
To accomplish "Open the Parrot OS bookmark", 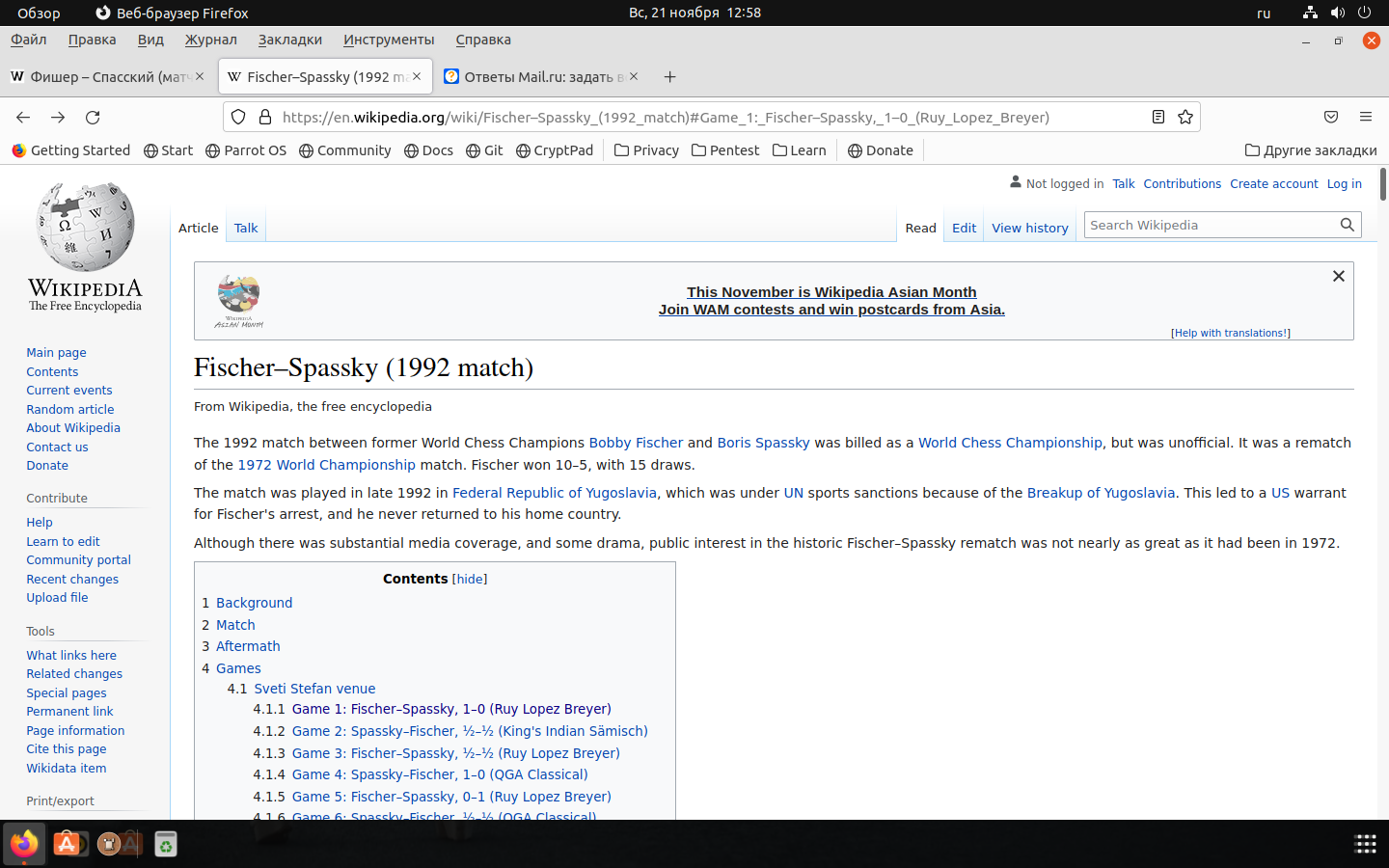I will click(246, 150).
